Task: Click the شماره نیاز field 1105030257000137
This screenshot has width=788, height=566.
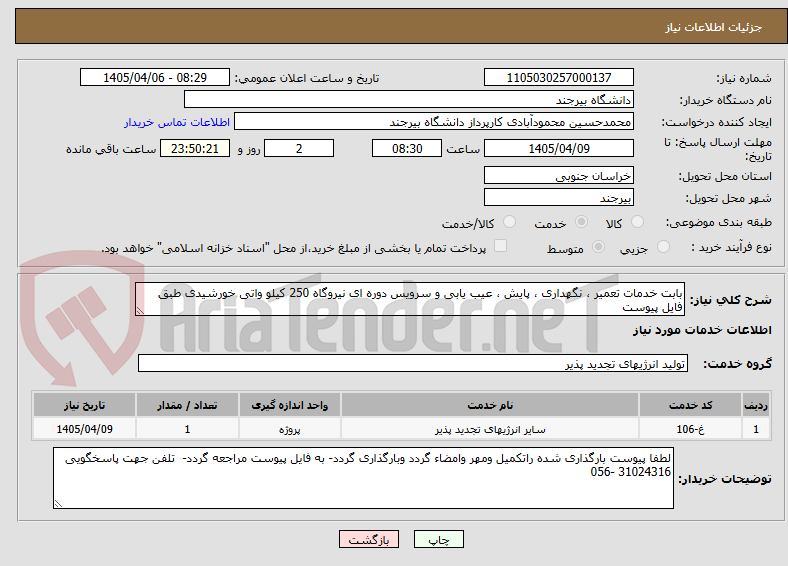Action: [x=558, y=77]
